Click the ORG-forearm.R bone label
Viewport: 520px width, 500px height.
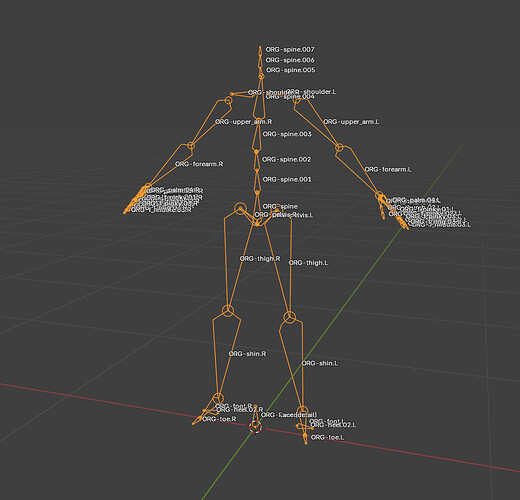coord(199,164)
